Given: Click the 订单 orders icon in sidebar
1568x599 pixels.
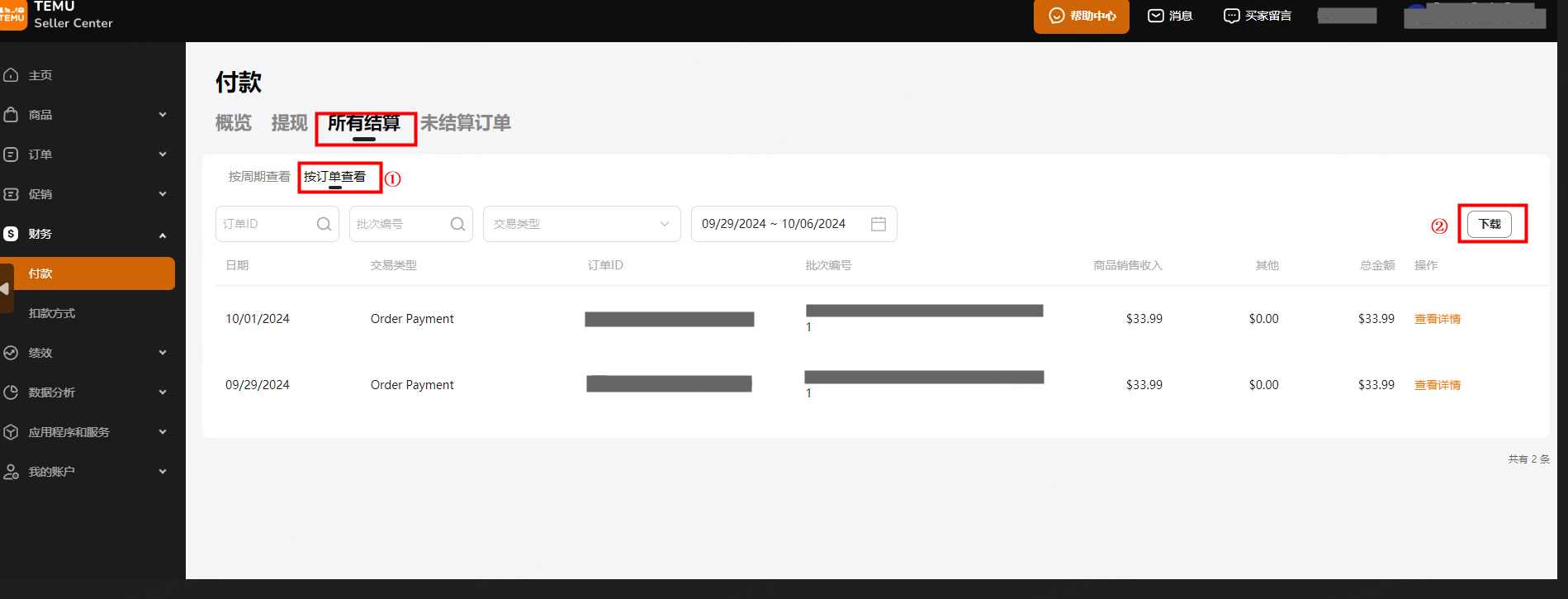Looking at the screenshot, I should click(11, 155).
